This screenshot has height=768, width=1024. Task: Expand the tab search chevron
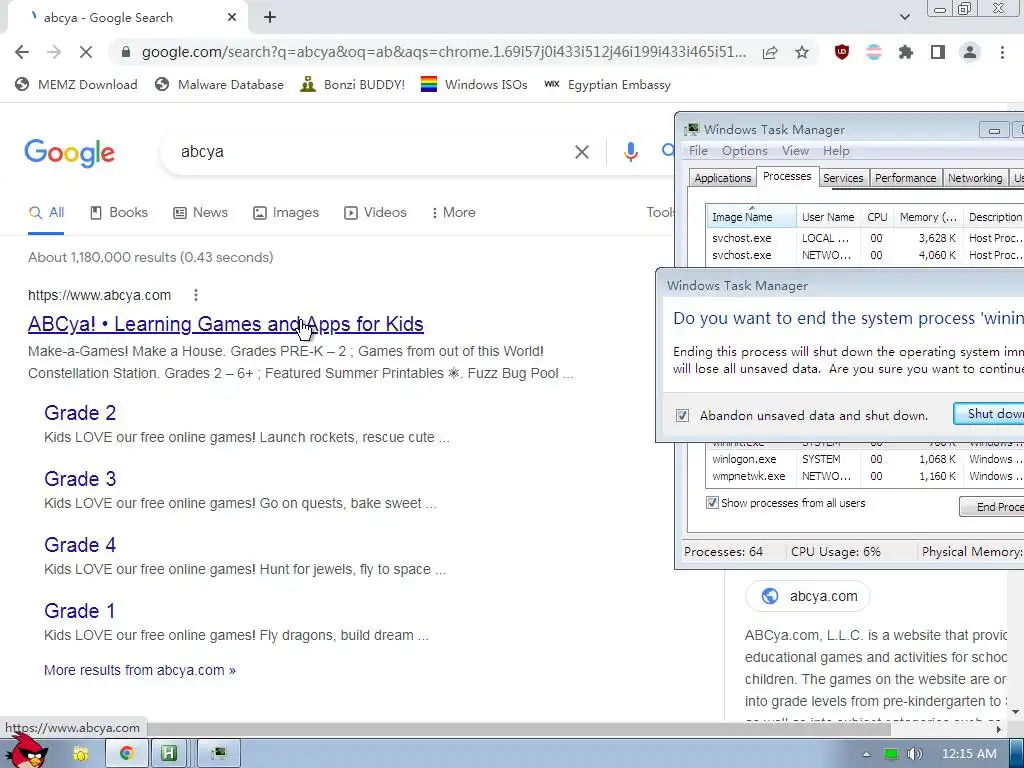[x=904, y=17]
